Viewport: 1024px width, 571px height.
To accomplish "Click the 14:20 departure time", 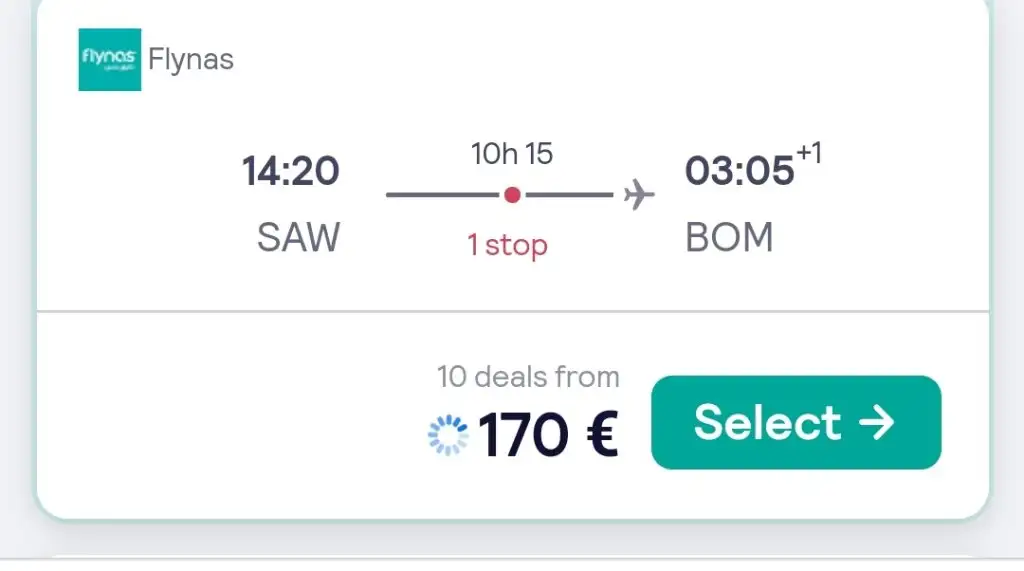I will (291, 171).
